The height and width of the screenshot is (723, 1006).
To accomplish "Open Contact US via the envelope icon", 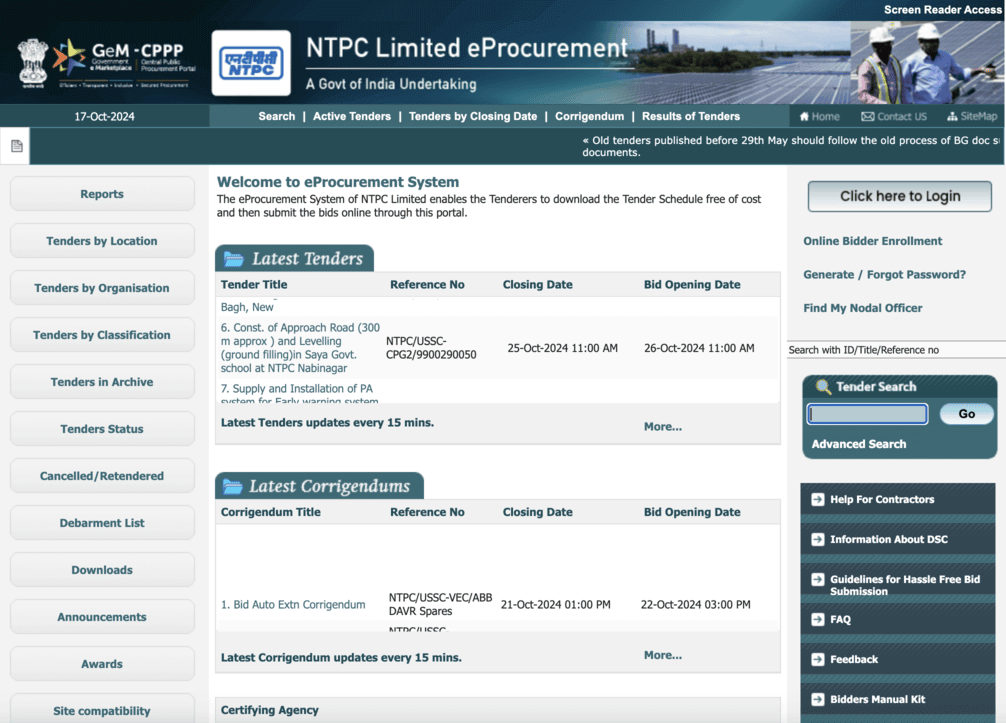I will (x=867, y=116).
